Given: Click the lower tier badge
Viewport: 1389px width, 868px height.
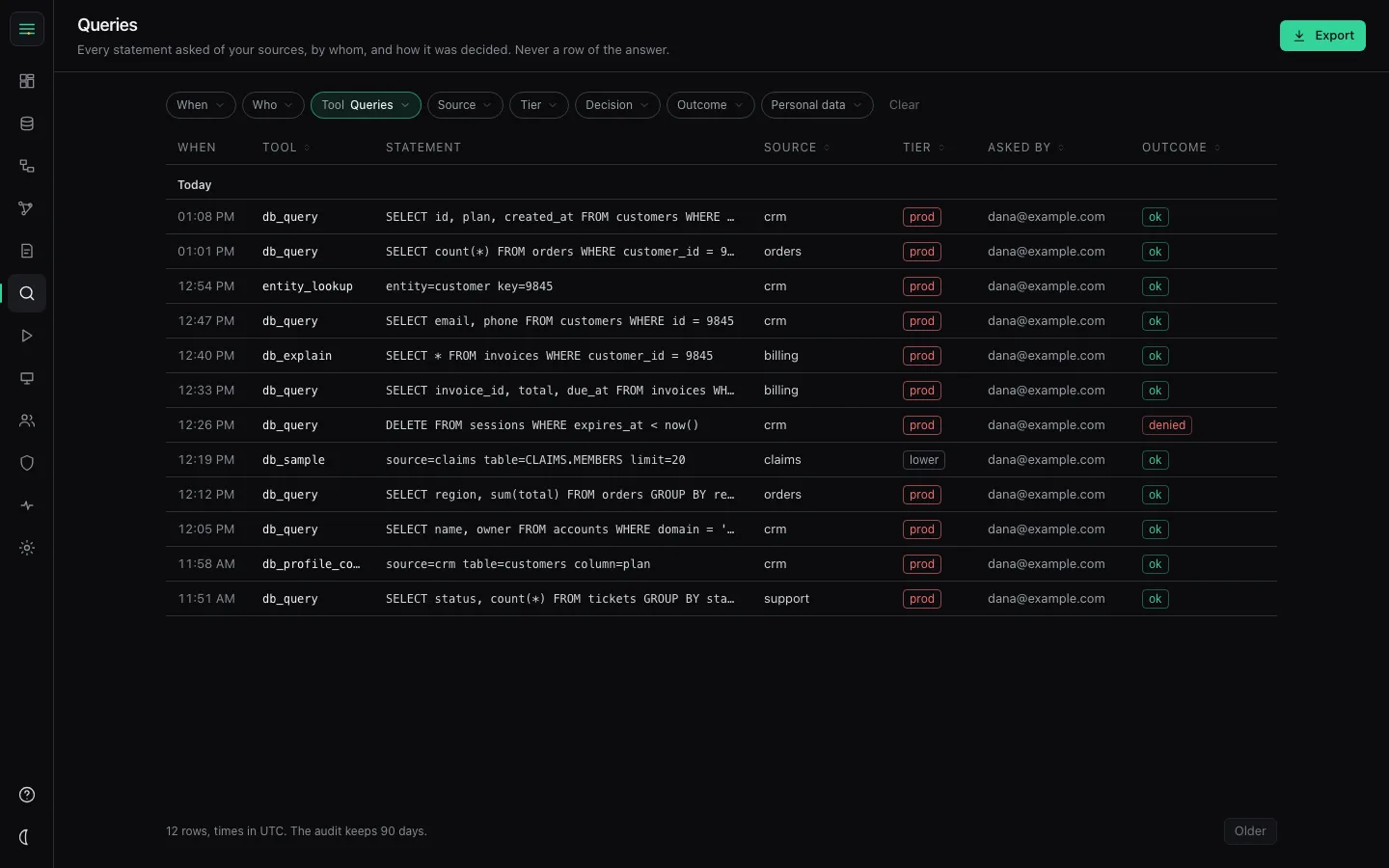Looking at the screenshot, I should 924,460.
